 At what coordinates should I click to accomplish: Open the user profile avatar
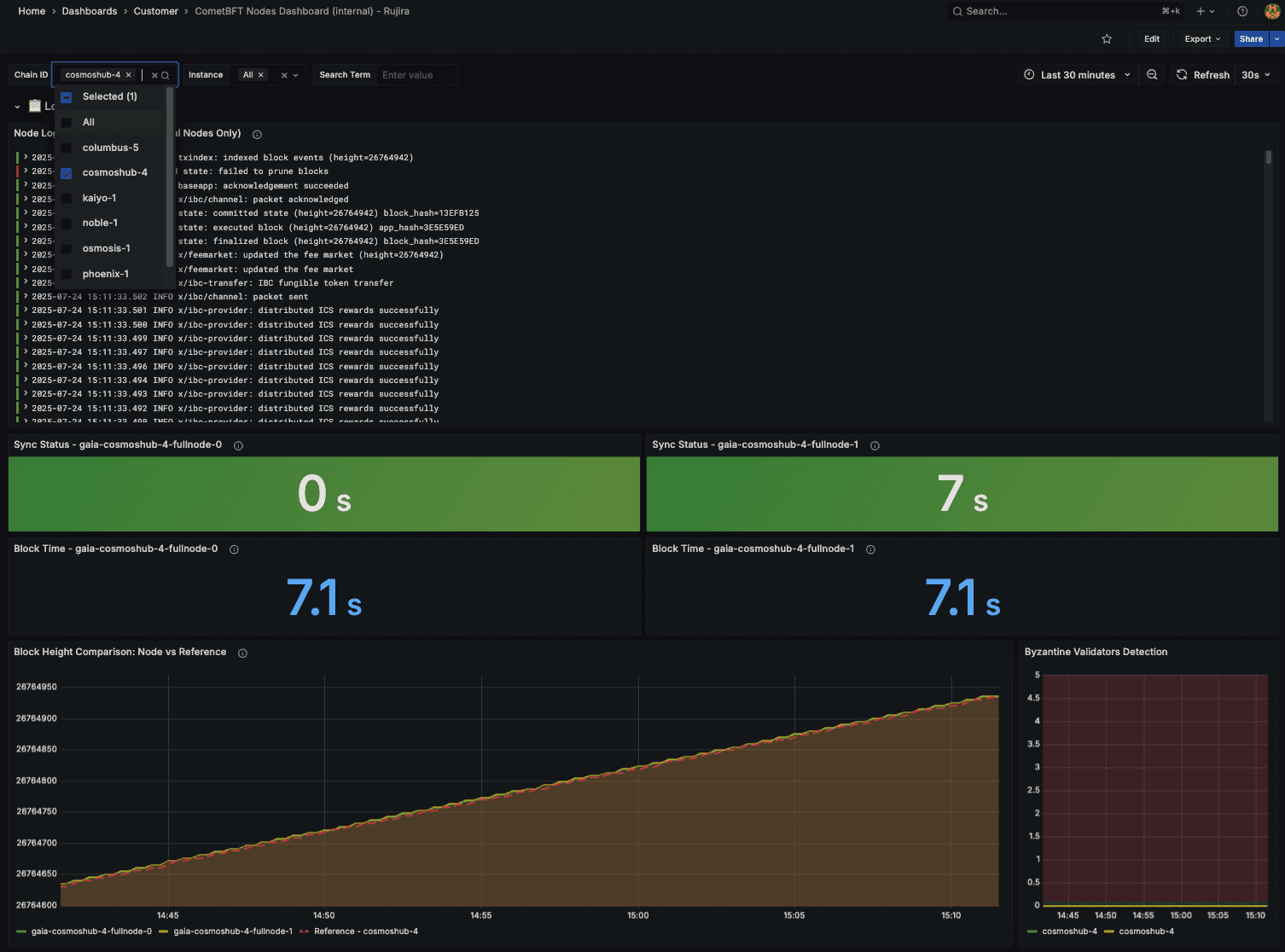(x=1271, y=11)
